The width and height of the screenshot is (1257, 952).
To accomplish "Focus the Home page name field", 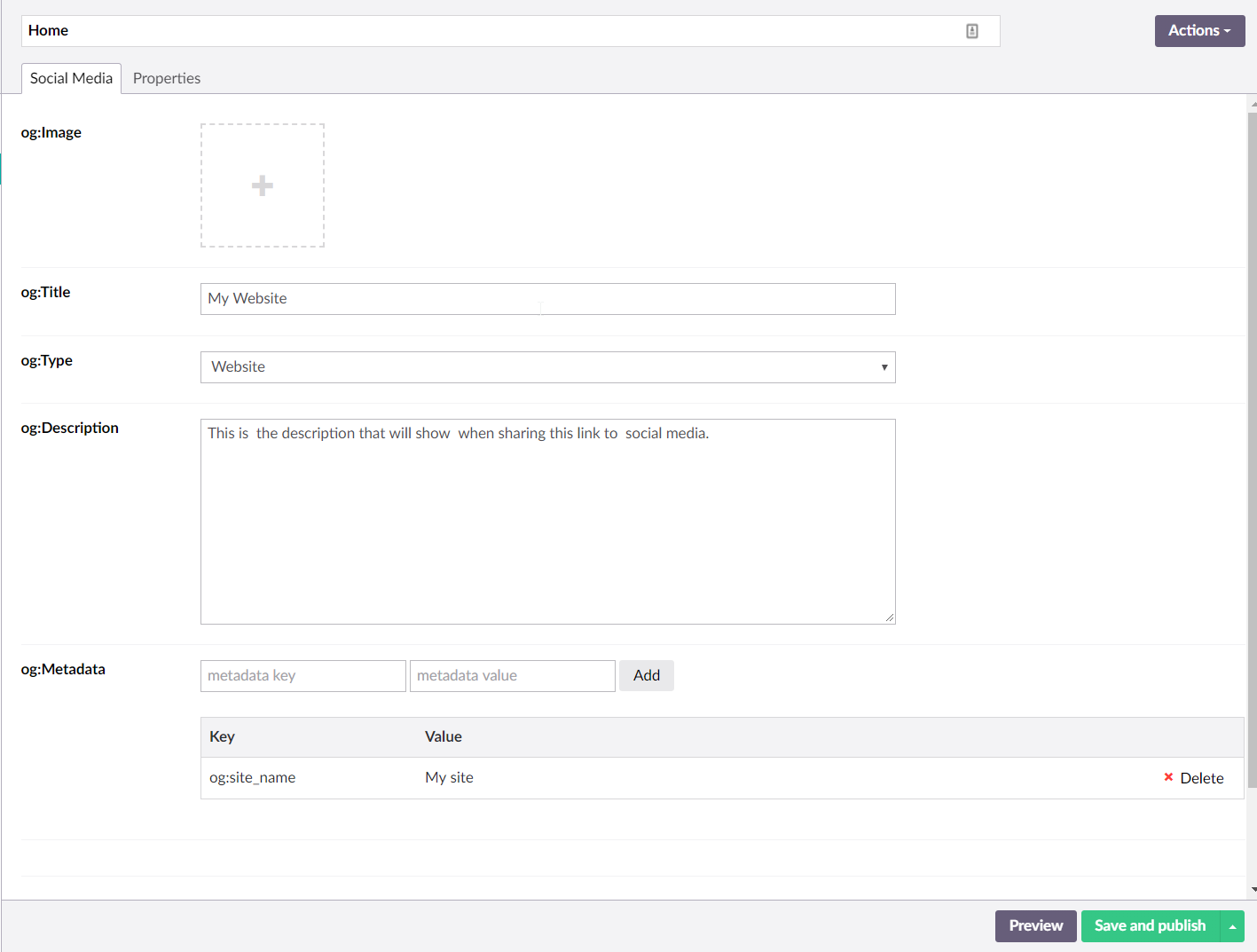I will [x=511, y=31].
